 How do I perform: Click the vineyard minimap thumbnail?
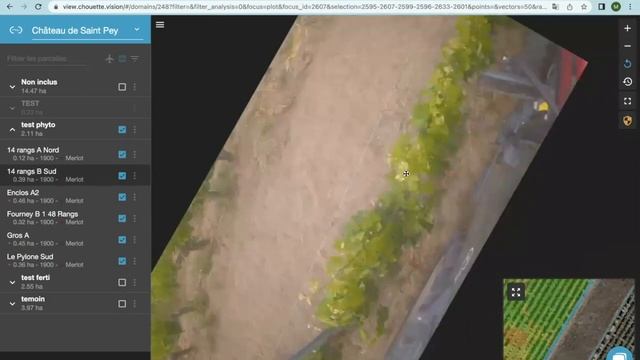(569, 319)
